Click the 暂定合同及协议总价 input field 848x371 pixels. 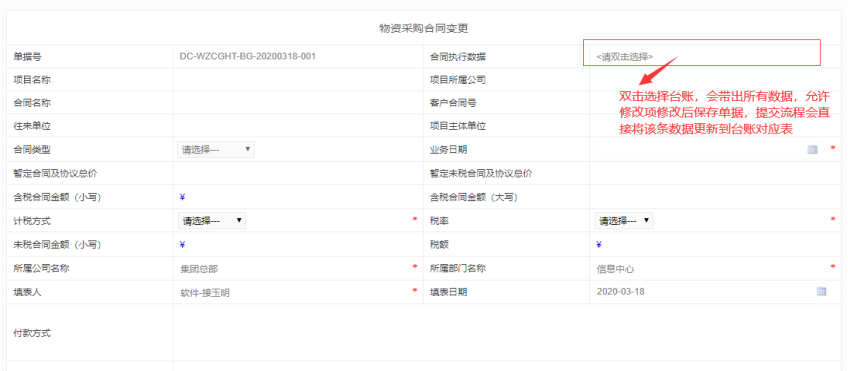297,173
